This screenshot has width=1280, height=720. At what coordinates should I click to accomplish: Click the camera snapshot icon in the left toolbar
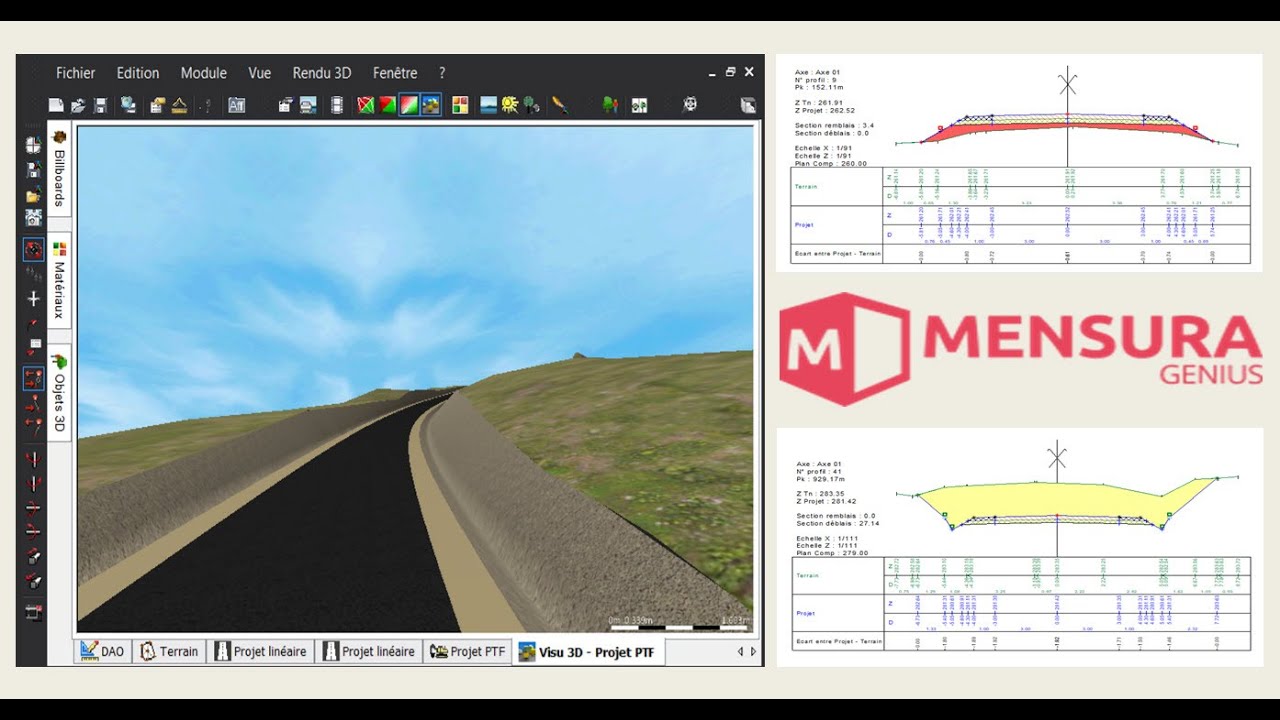coord(33,218)
